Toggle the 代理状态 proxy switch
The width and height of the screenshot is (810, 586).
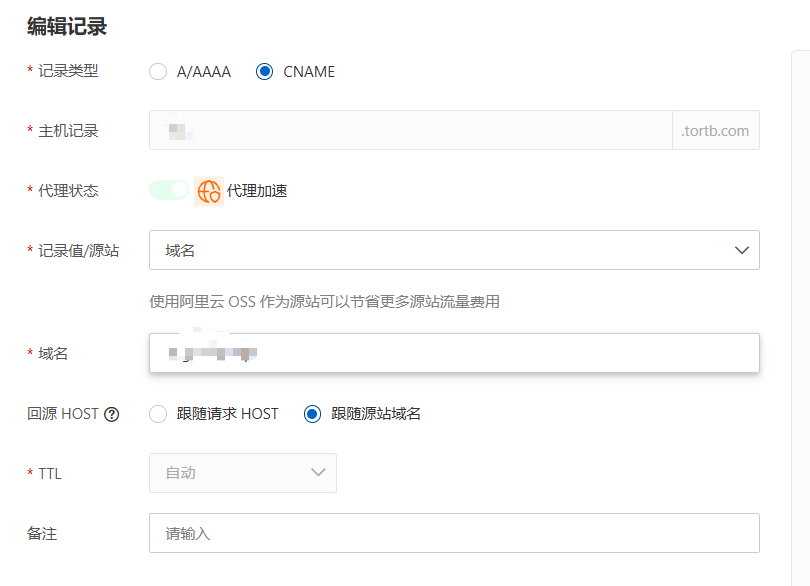[x=169, y=190]
